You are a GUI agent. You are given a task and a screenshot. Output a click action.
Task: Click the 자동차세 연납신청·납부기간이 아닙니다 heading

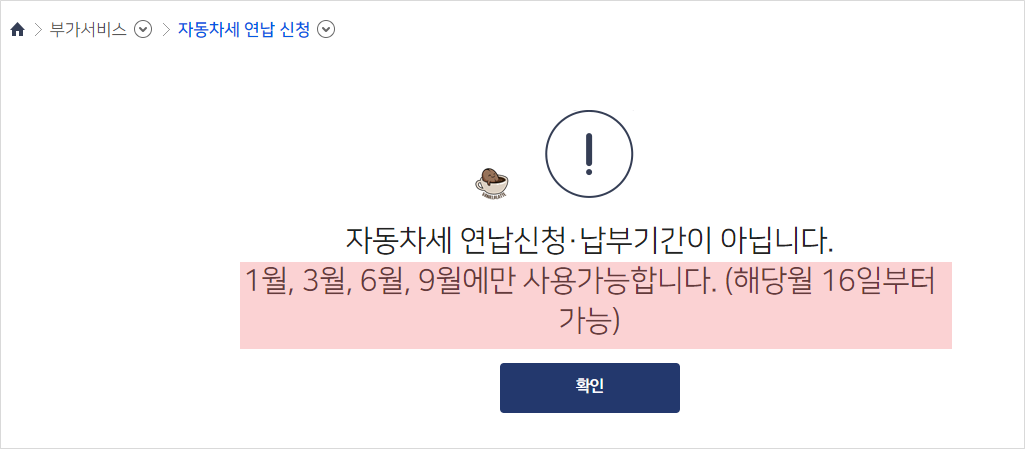coord(589,241)
